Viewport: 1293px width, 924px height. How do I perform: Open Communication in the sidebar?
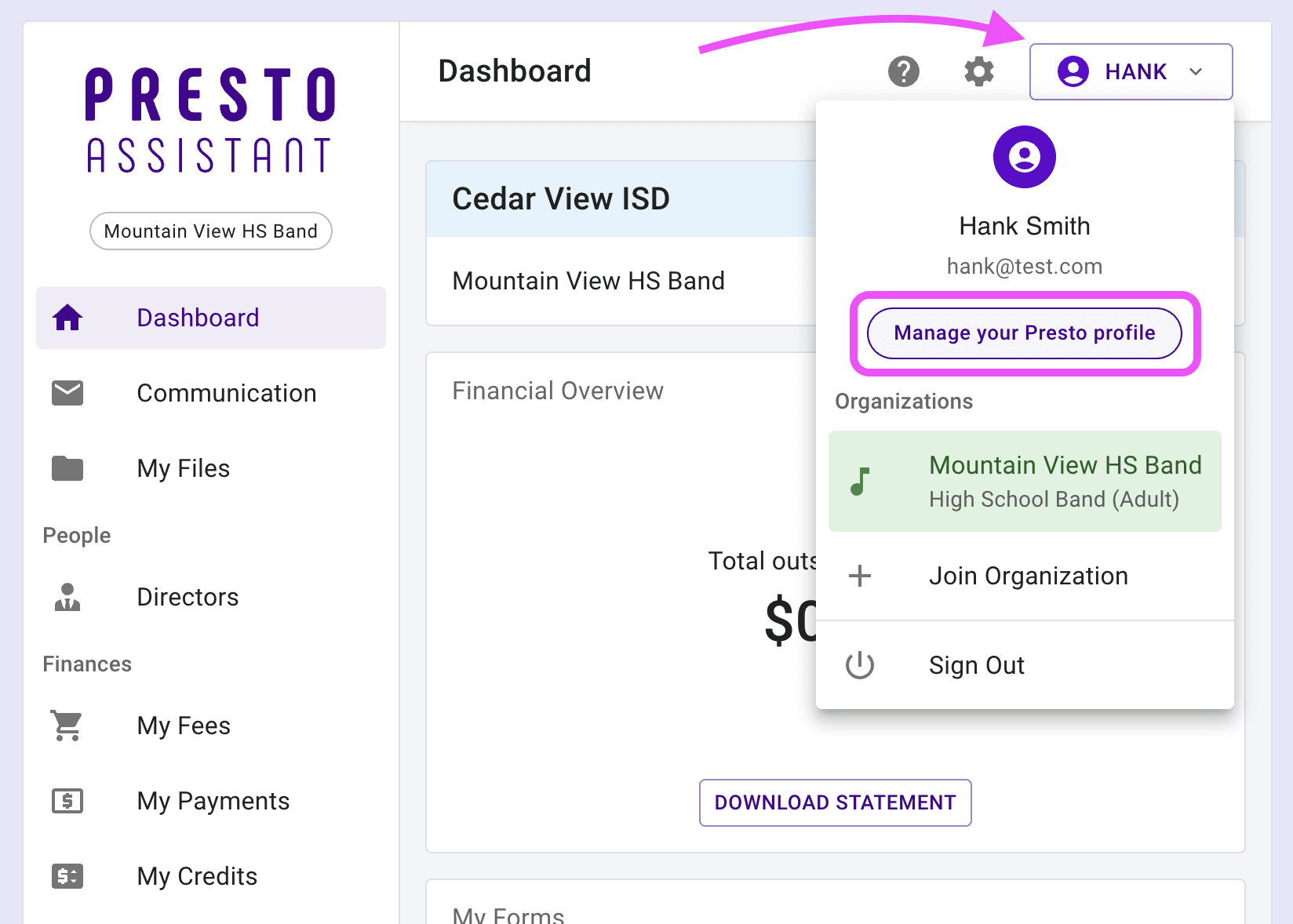tap(211, 393)
